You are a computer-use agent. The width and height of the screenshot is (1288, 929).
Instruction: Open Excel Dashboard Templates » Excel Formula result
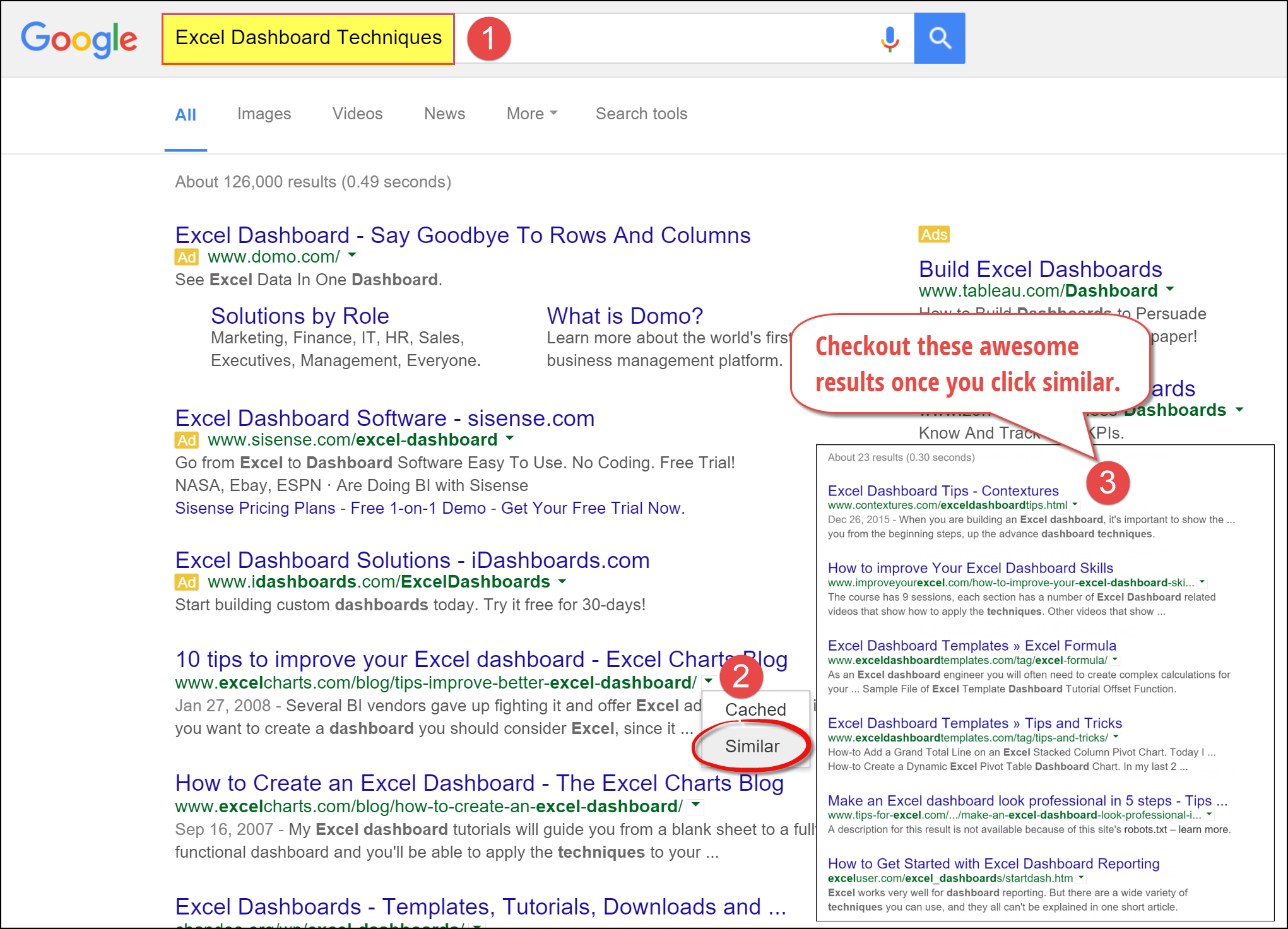972,646
